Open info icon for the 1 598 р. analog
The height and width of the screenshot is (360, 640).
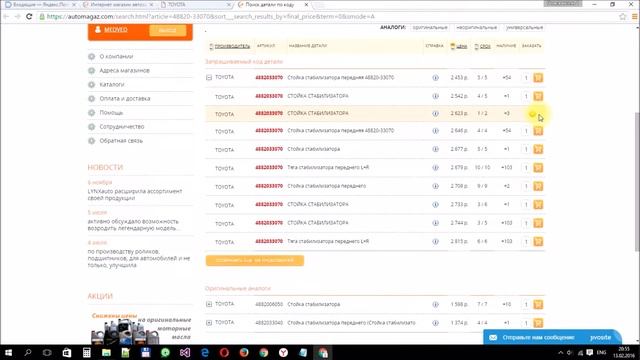[436, 304]
